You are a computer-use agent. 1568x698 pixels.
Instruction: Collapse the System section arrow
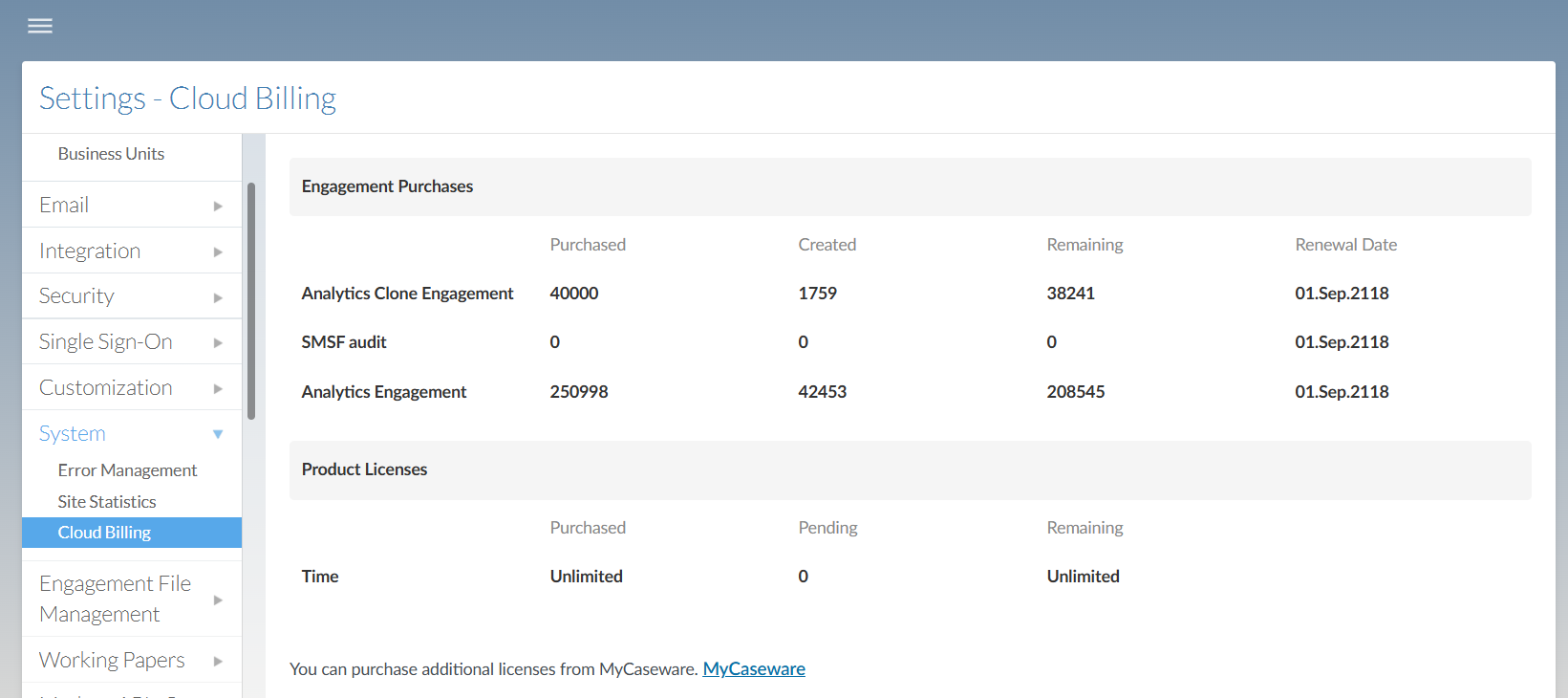tap(218, 434)
